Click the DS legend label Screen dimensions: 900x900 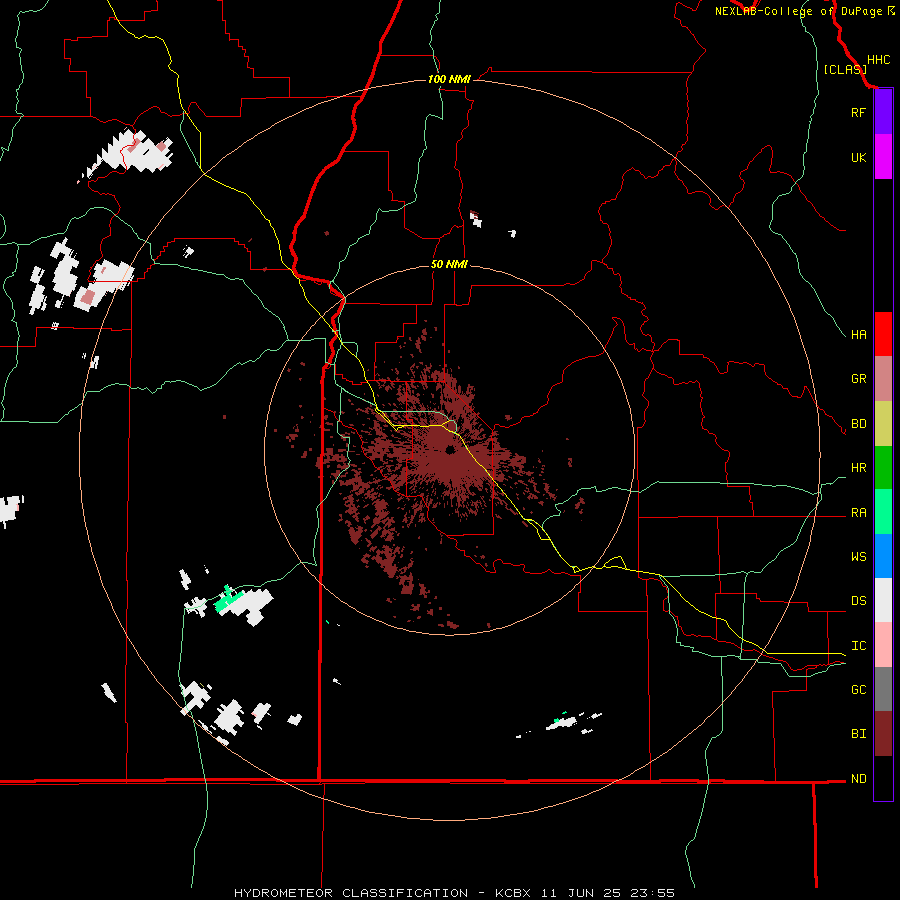pyautogui.click(x=858, y=601)
